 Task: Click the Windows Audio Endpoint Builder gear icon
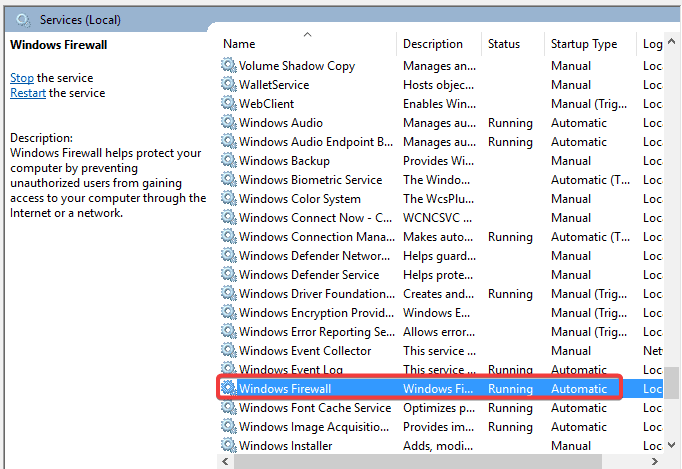pyautogui.click(x=228, y=141)
